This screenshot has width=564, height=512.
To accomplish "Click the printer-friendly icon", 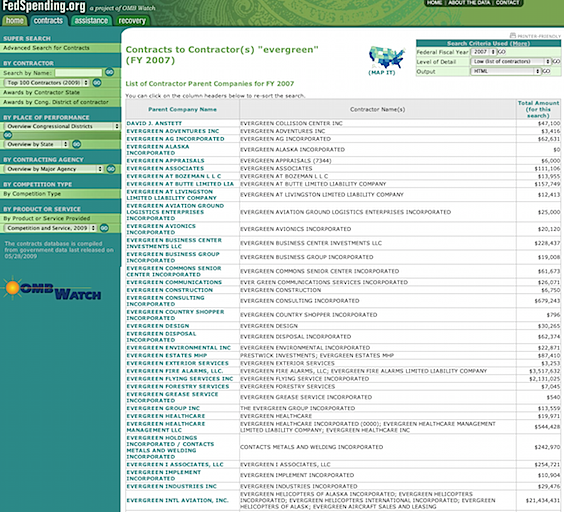I will pyautogui.click(x=513, y=35).
